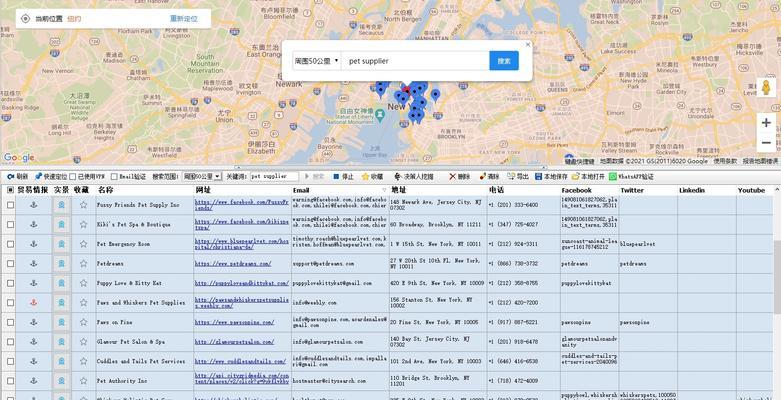This screenshot has height=400, width=781.
Task: Open the petdreams.com website link
Action: tap(233, 264)
